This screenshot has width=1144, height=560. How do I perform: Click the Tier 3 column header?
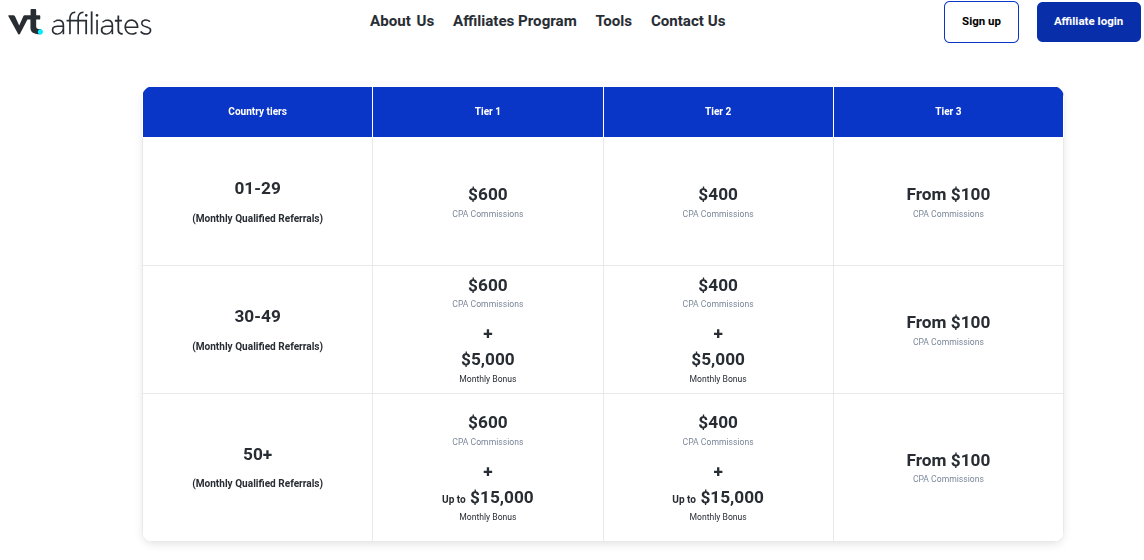point(948,112)
